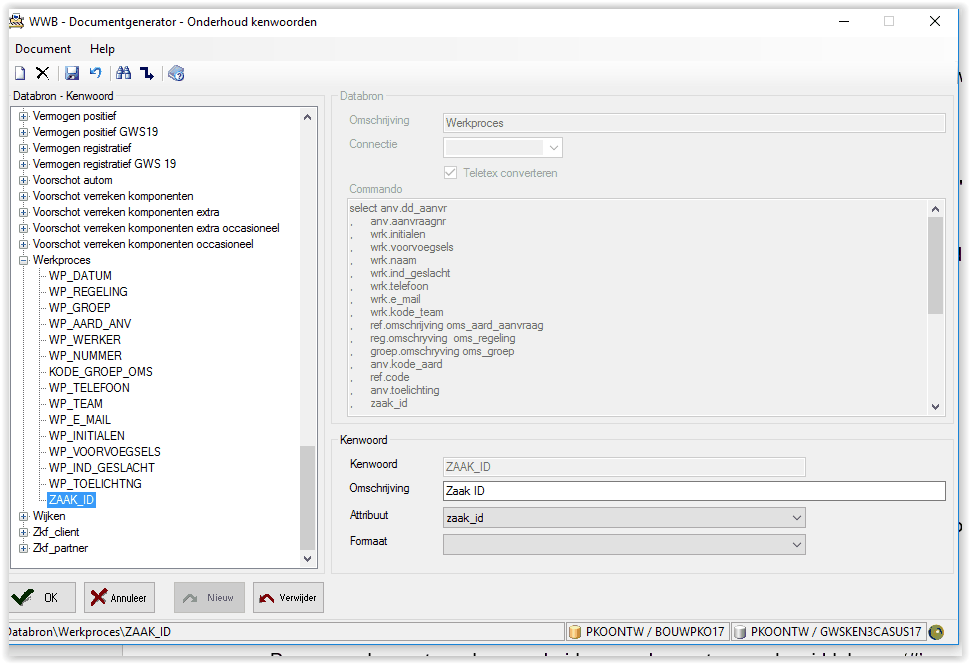Click the New document toolbar icon
Image resolution: width=970 pixels, height=664 pixels.
20,74
